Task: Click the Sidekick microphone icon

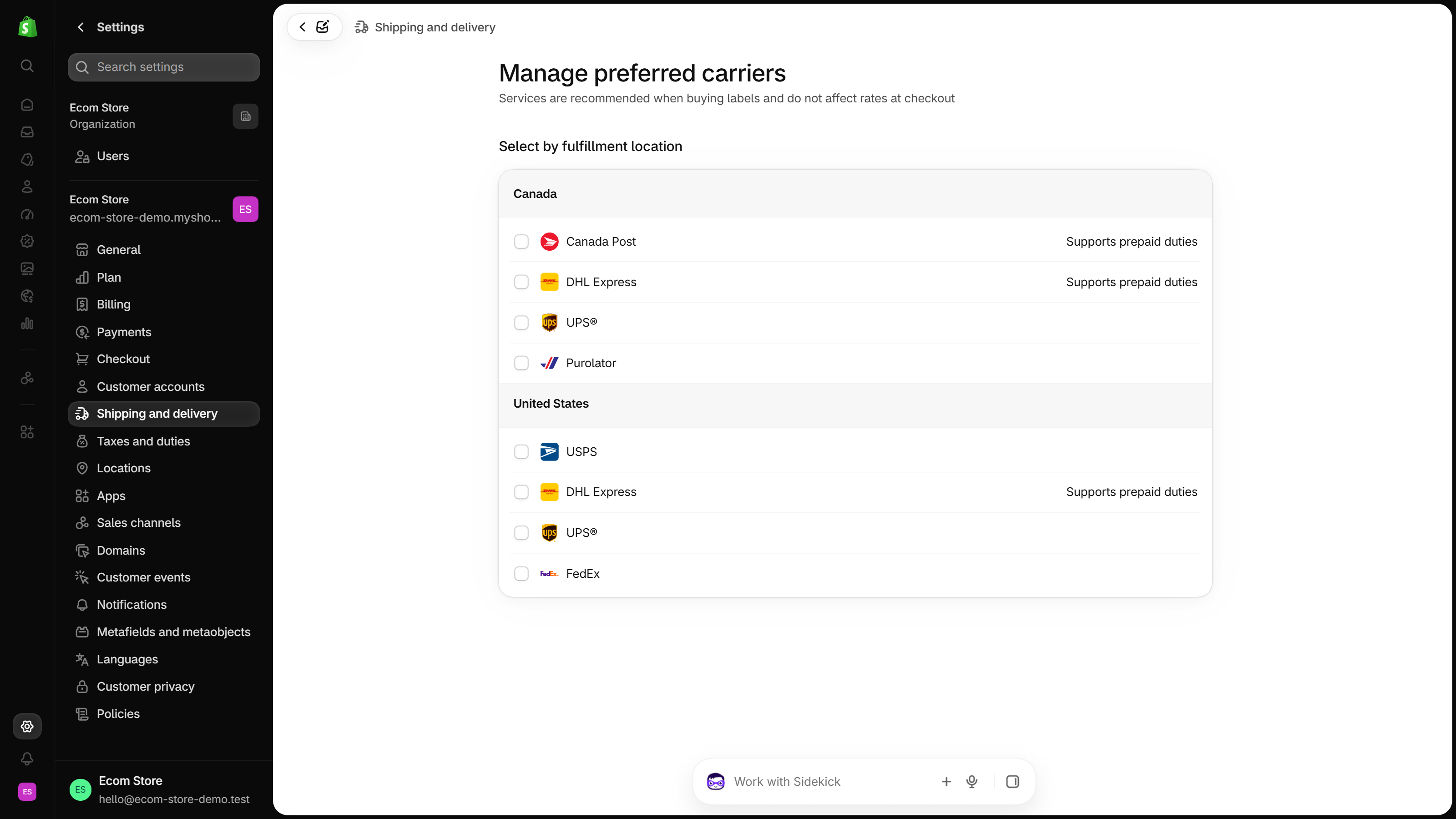Action: (x=971, y=782)
